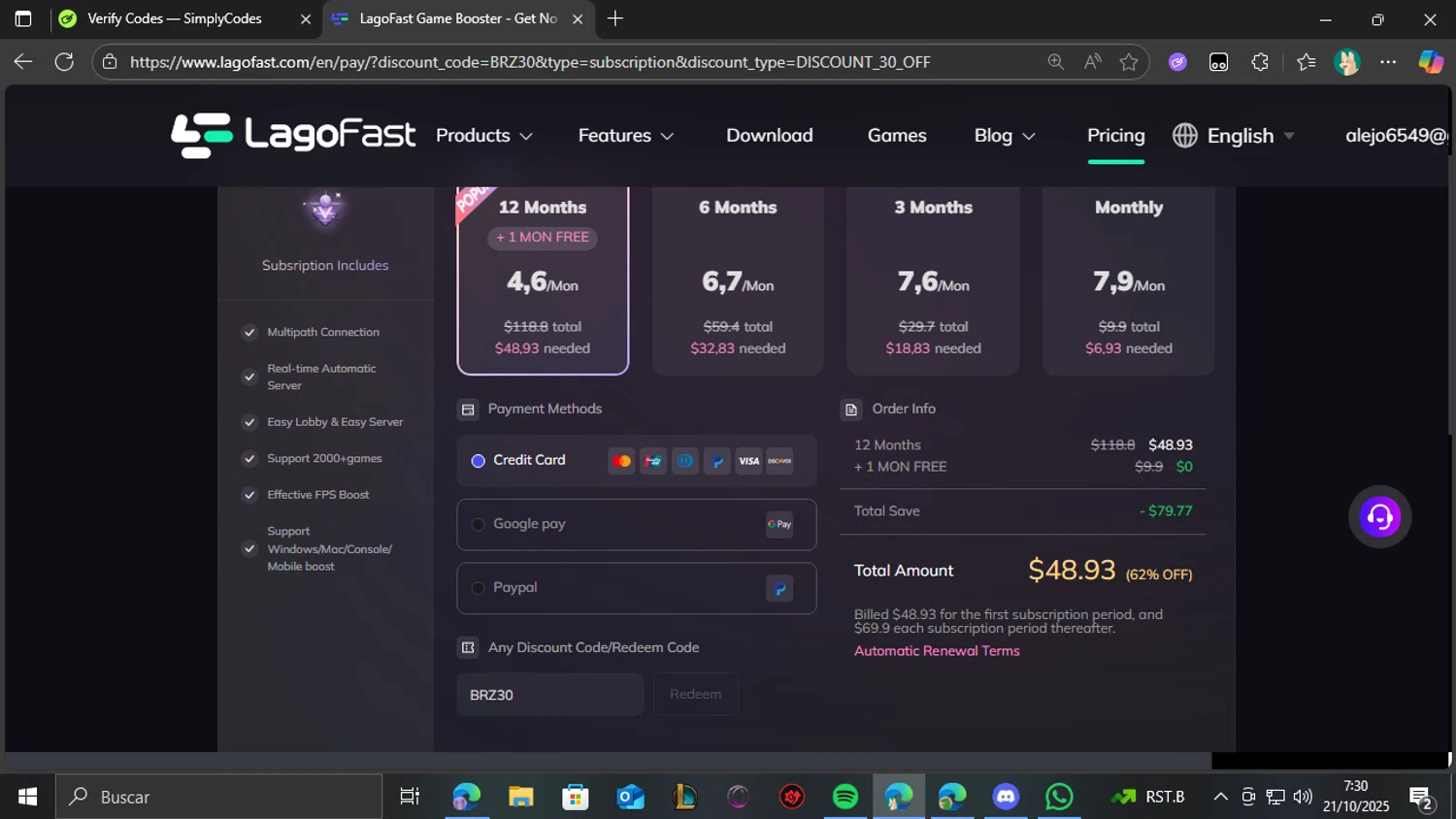Open Automatic Renewal Terms link
1456x819 pixels.
tap(937, 651)
